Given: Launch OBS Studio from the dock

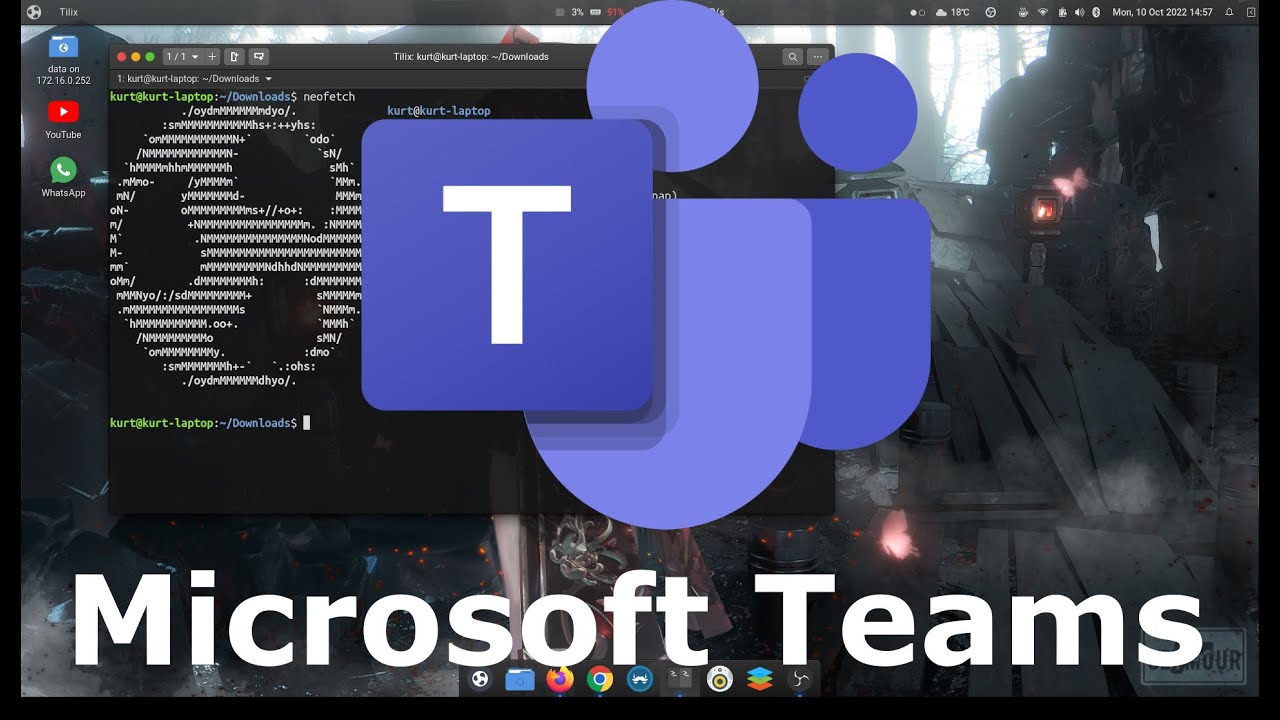Looking at the screenshot, I should (800, 680).
